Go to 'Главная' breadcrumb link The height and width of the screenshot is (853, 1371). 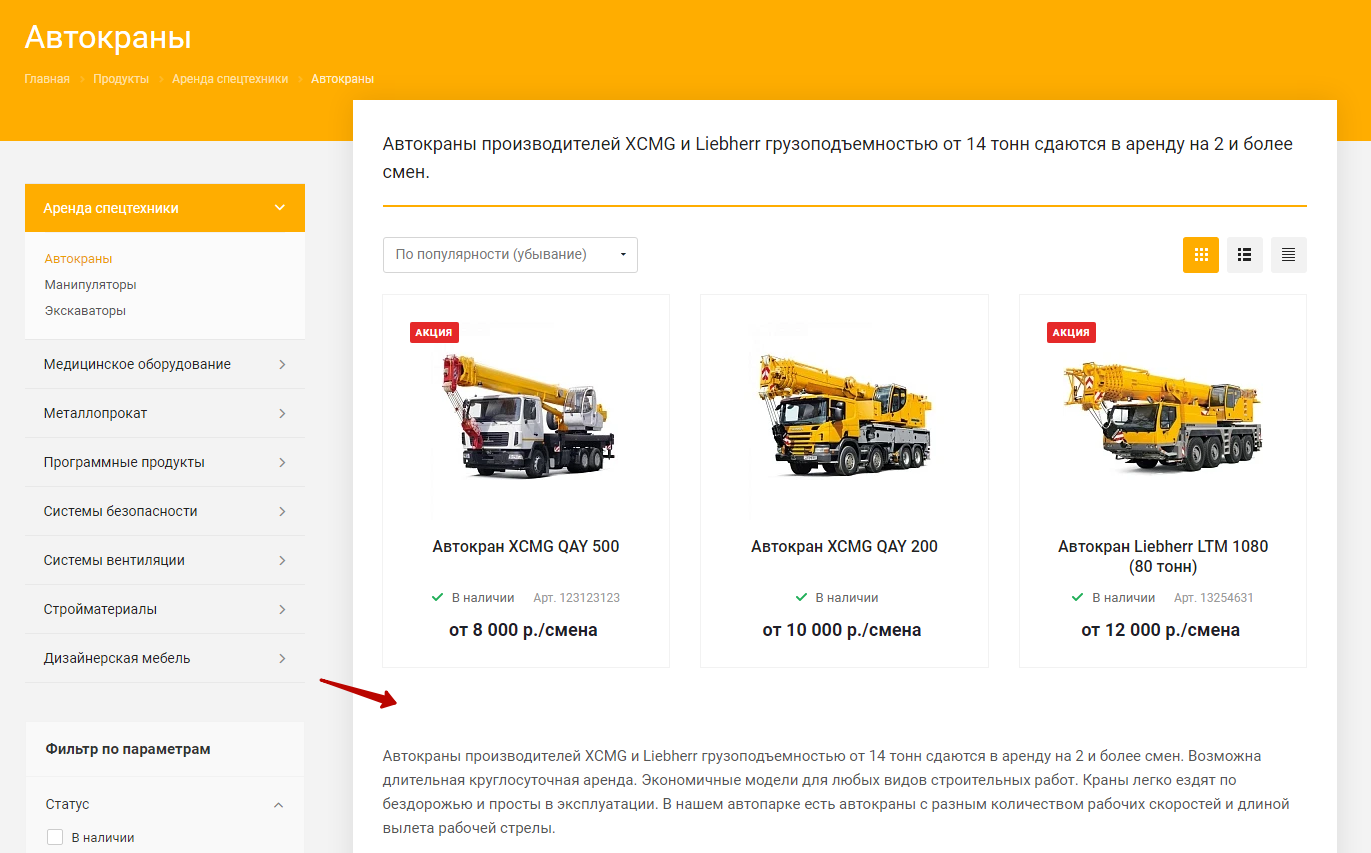(x=47, y=79)
